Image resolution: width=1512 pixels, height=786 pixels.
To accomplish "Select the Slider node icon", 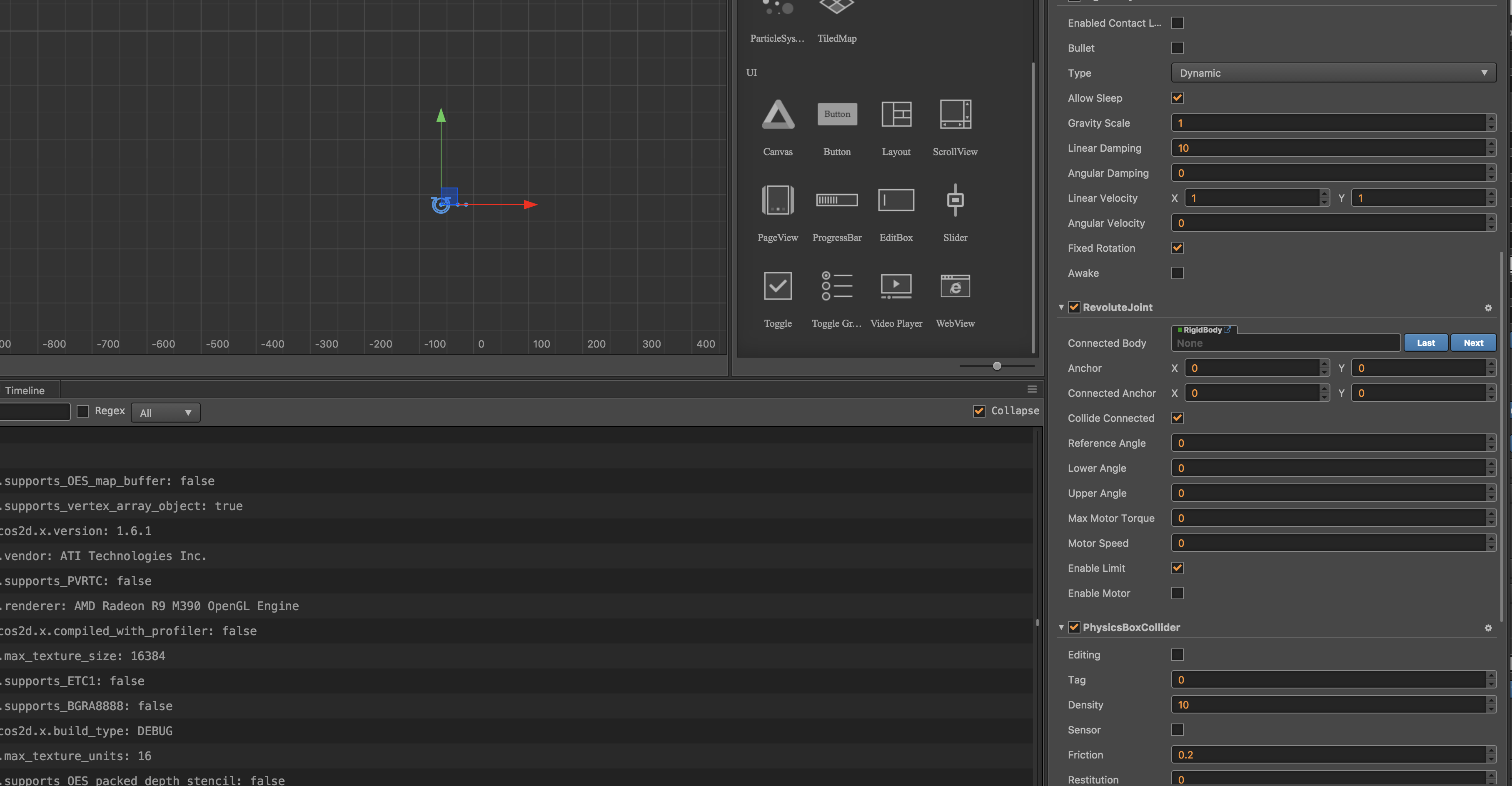I will (955, 200).
